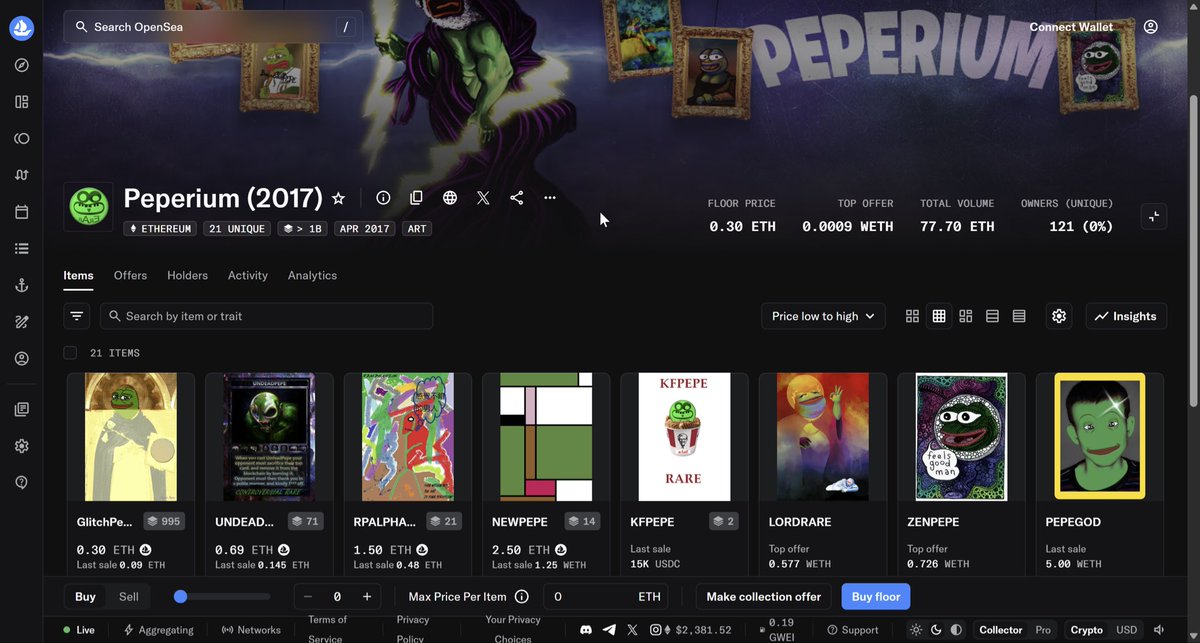This screenshot has width=1200, height=643.
Task: Open collection website globe icon
Action: pyautogui.click(x=450, y=198)
